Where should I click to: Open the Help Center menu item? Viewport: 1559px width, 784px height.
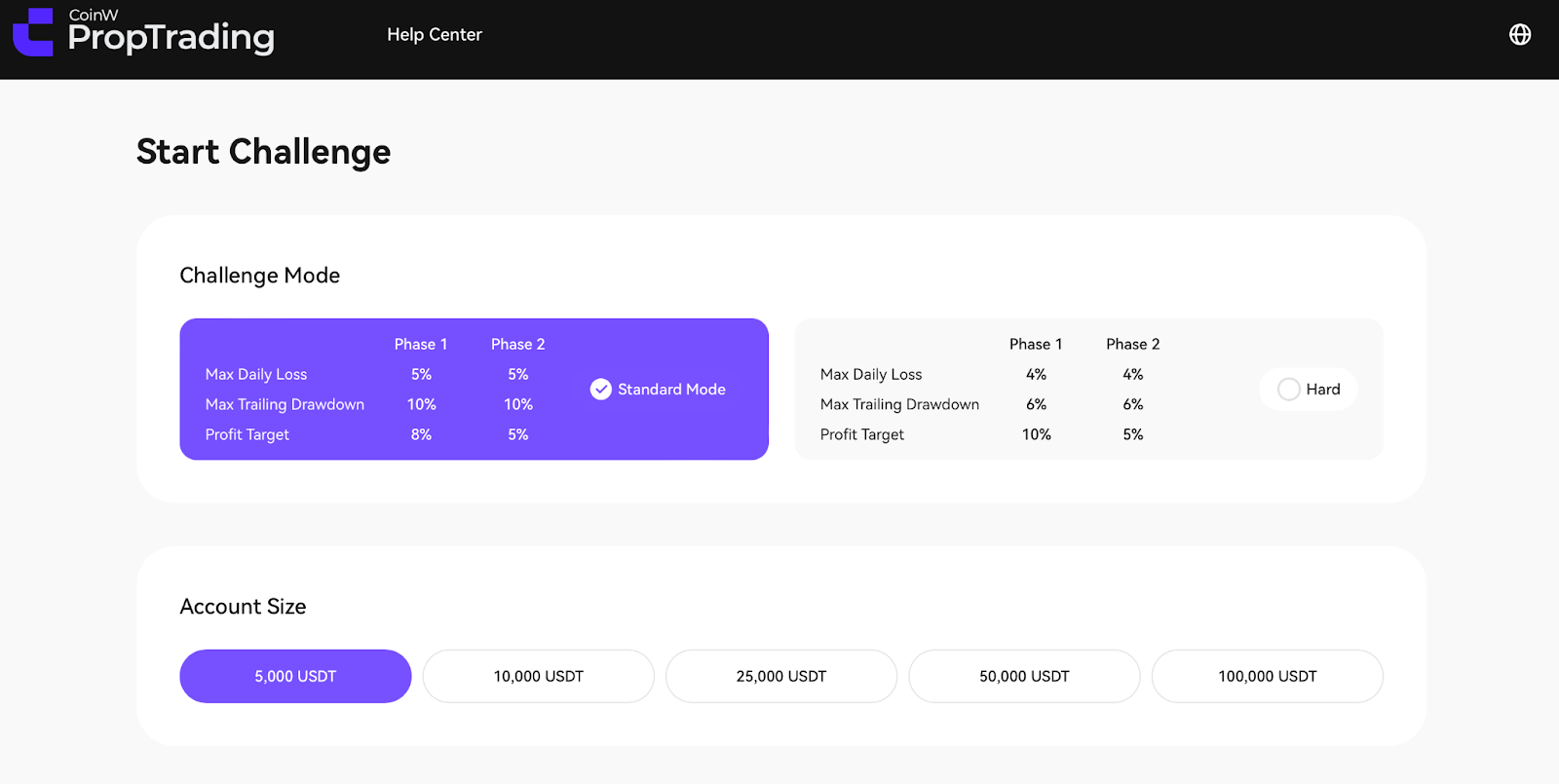435,34
